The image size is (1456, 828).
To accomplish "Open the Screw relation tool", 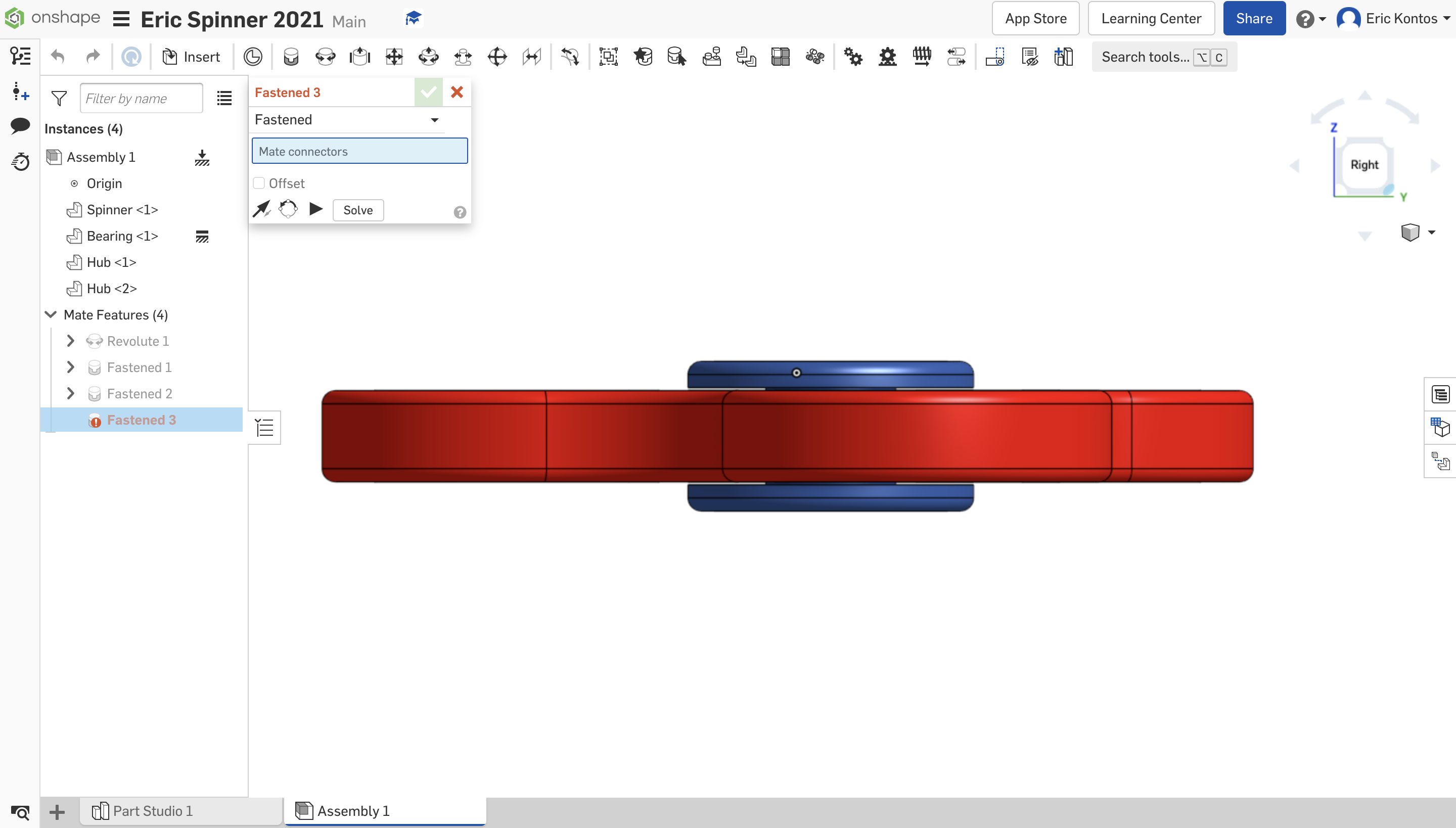I will 922,56.
